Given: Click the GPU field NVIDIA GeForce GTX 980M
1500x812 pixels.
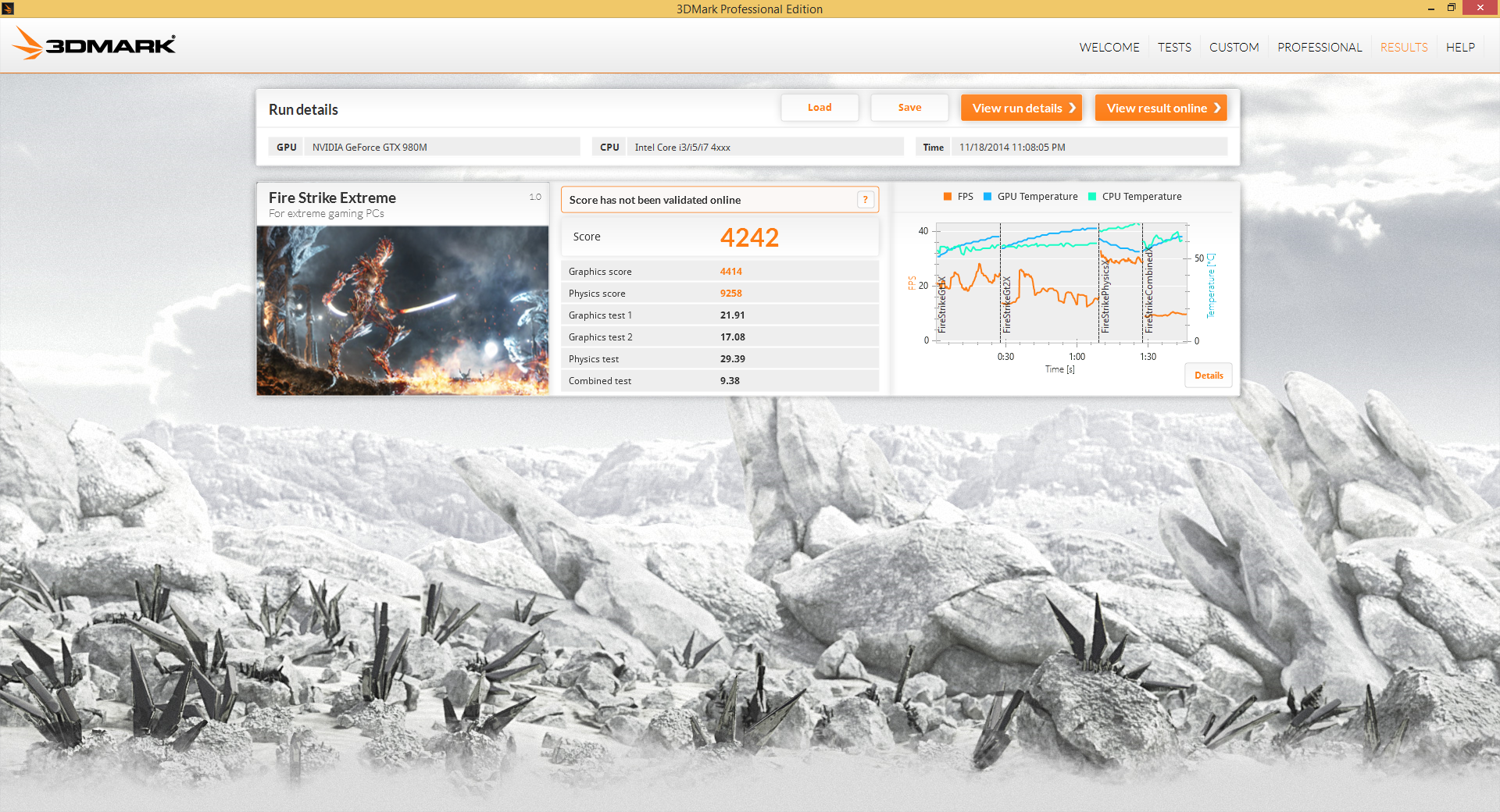Looking at the screenshot, I should 442,147.
